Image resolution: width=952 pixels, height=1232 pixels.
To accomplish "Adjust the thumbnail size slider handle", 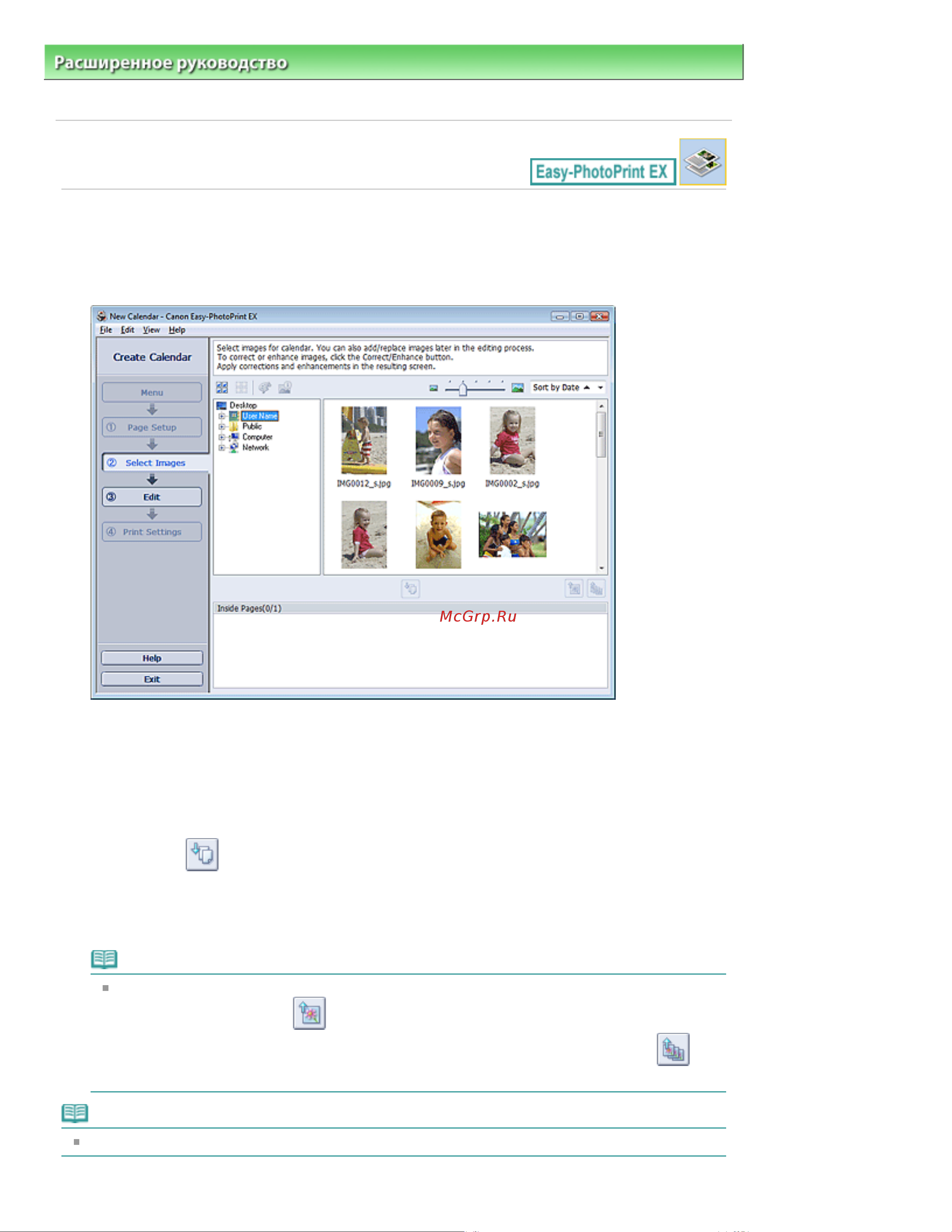I will coord(463,389).
